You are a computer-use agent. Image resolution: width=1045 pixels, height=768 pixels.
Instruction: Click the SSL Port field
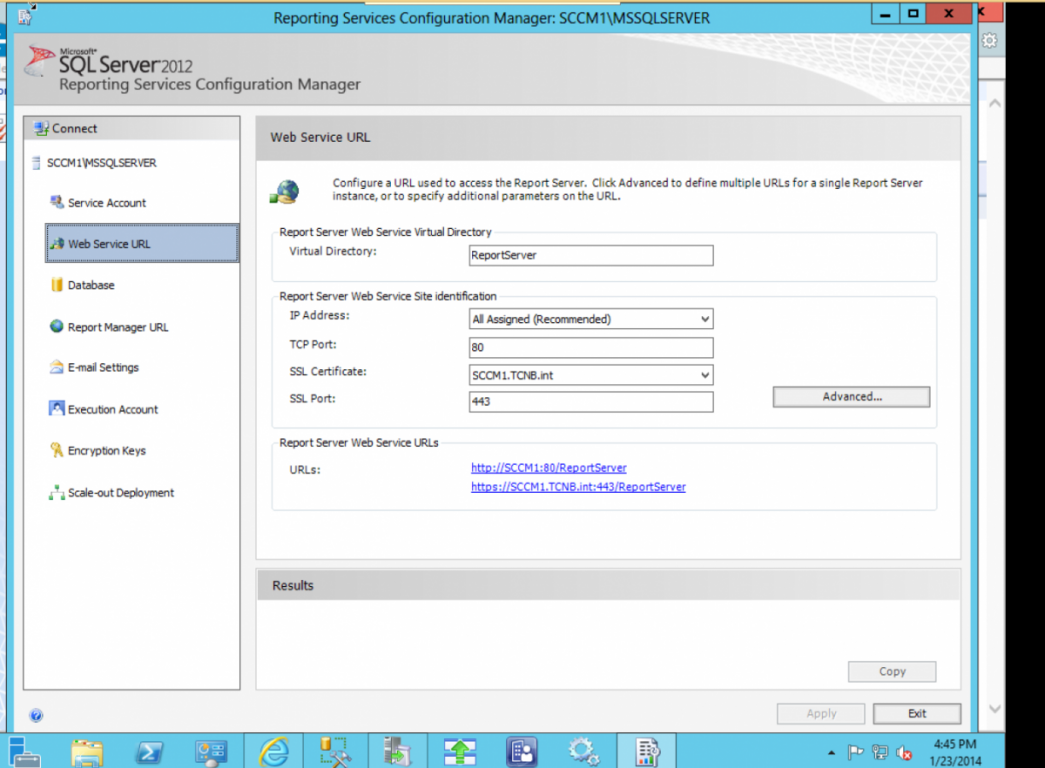[x=591, y=401]
